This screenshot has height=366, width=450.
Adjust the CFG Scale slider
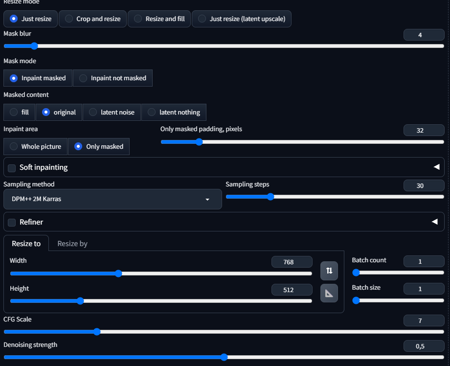[224, 332]
